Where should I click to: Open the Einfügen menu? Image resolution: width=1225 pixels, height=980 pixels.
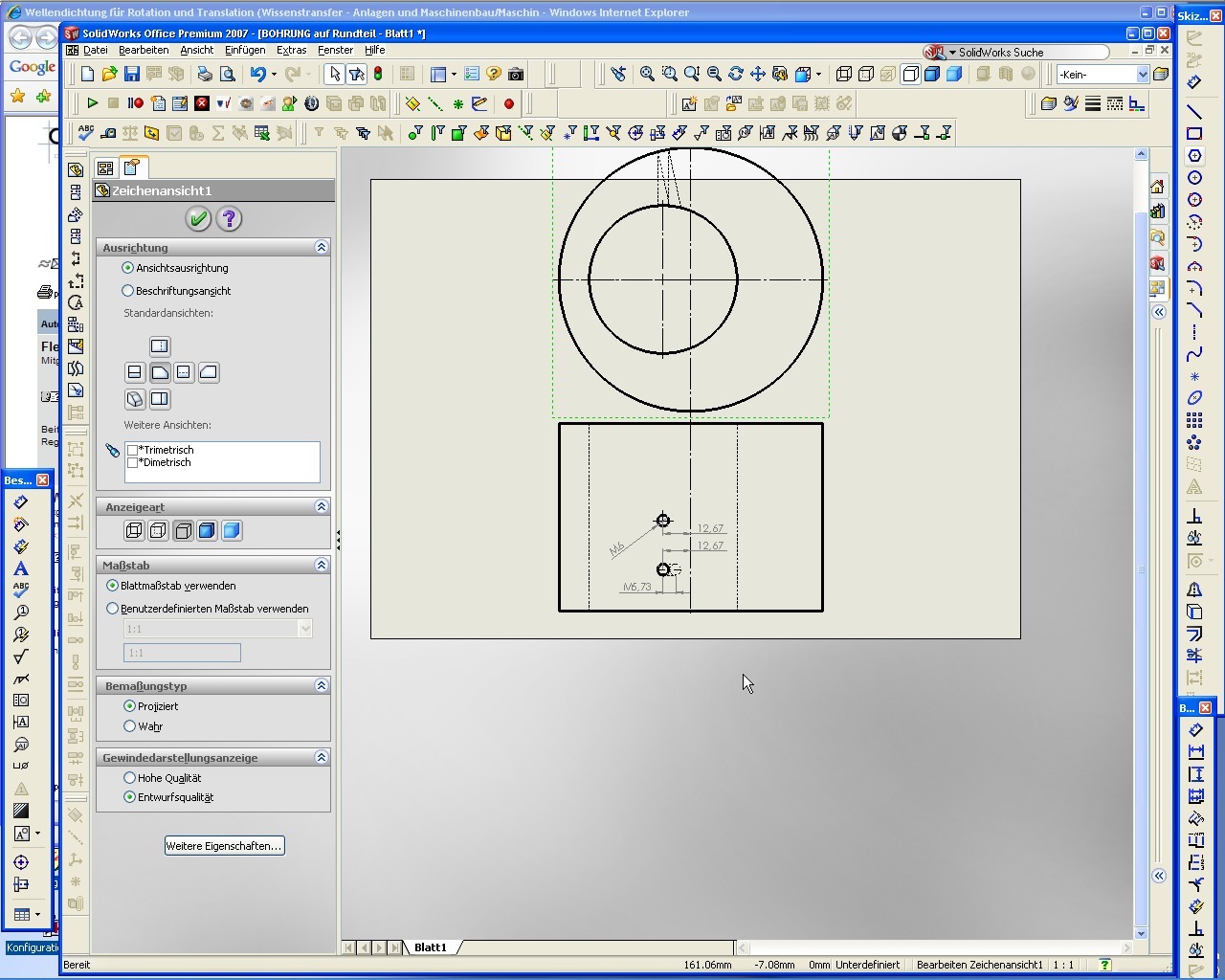(x=245, y=50)
